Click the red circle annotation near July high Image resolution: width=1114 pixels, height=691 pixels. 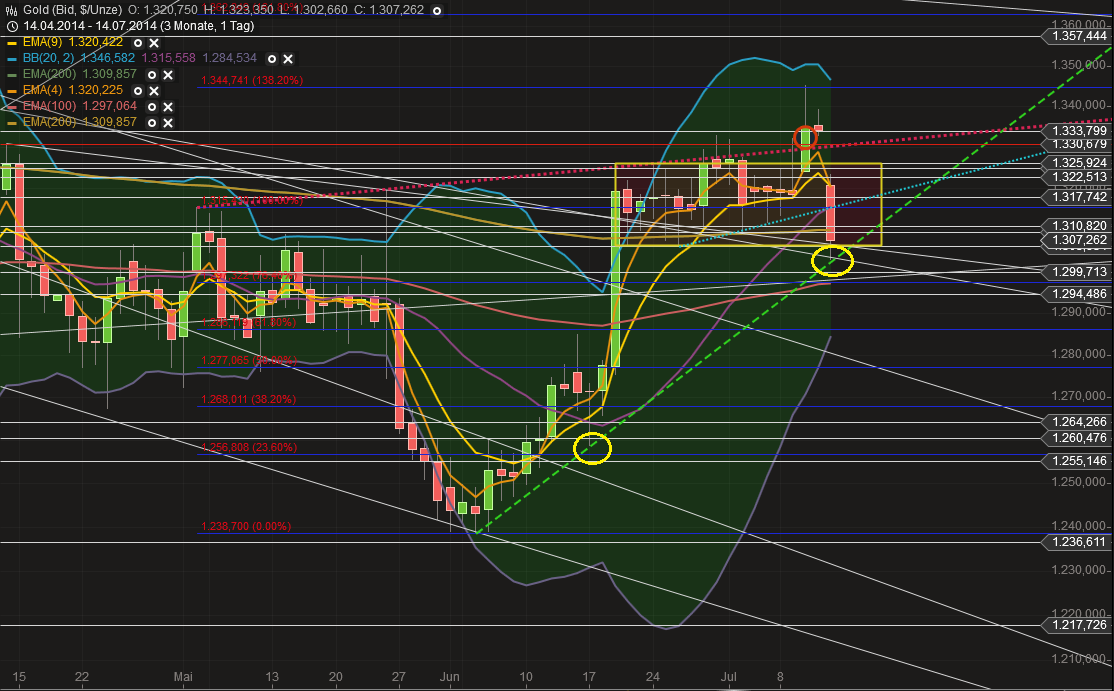pos(805,136)
